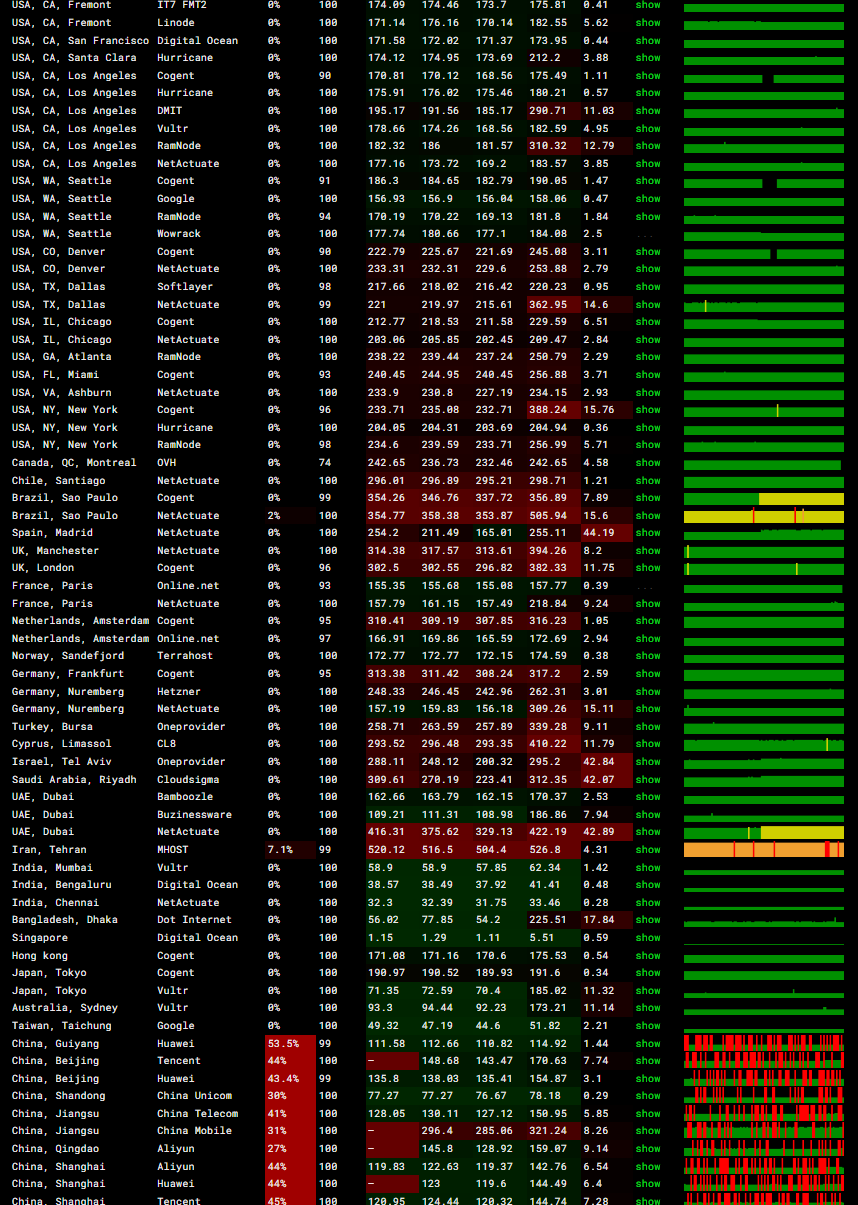858x1205 pixels.
Task: Select '53.5%' loss value for Guiyang
Action: coord(283,1043)
